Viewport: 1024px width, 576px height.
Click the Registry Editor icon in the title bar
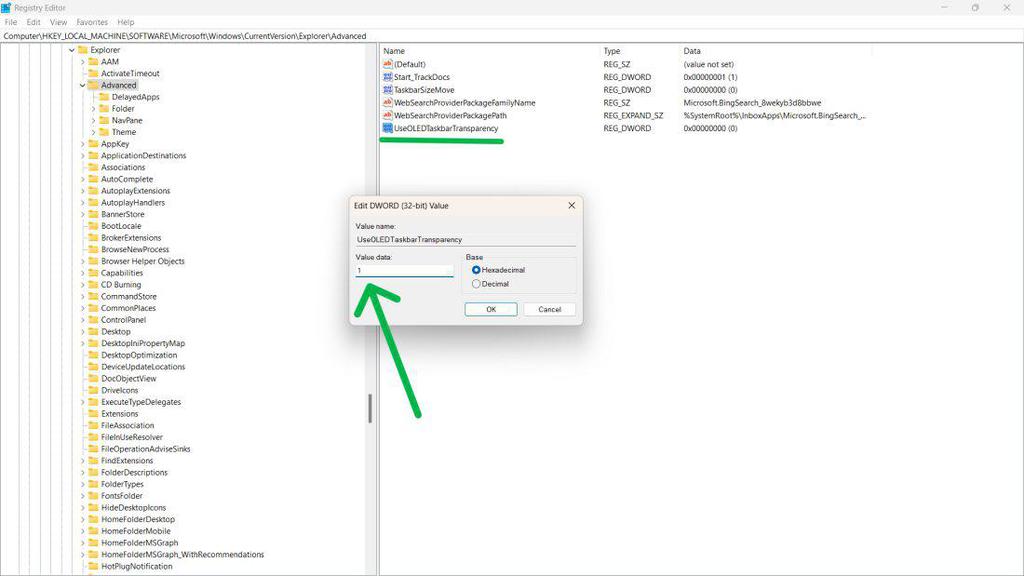(8, 7)
